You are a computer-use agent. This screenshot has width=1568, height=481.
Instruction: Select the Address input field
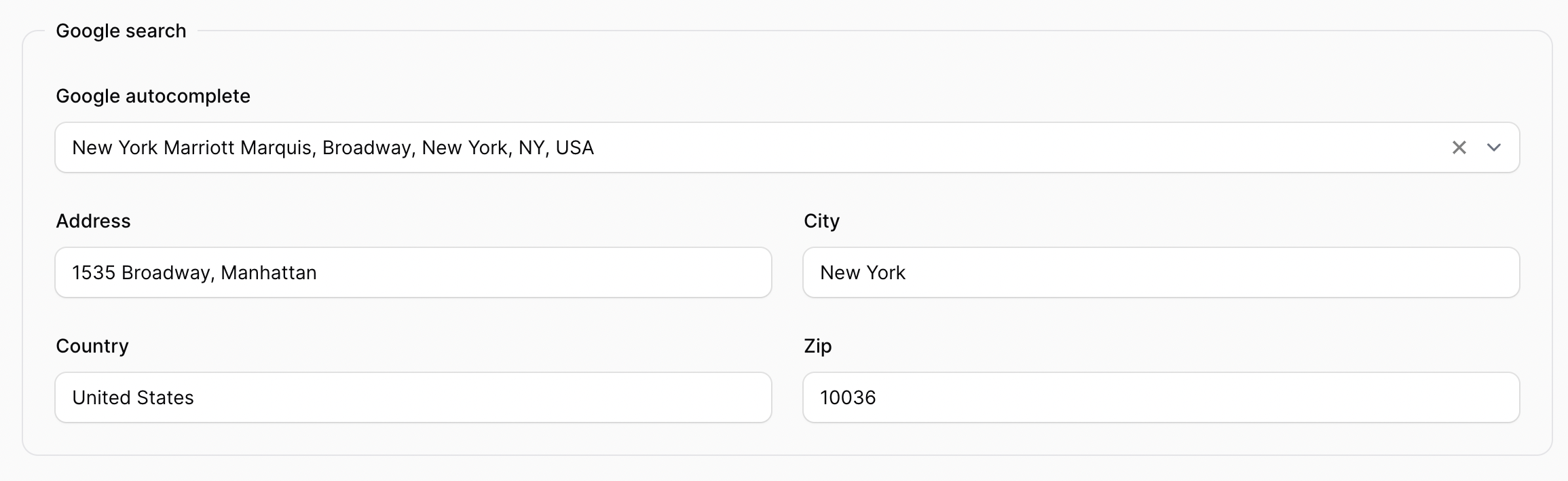[x=412, y=272]
